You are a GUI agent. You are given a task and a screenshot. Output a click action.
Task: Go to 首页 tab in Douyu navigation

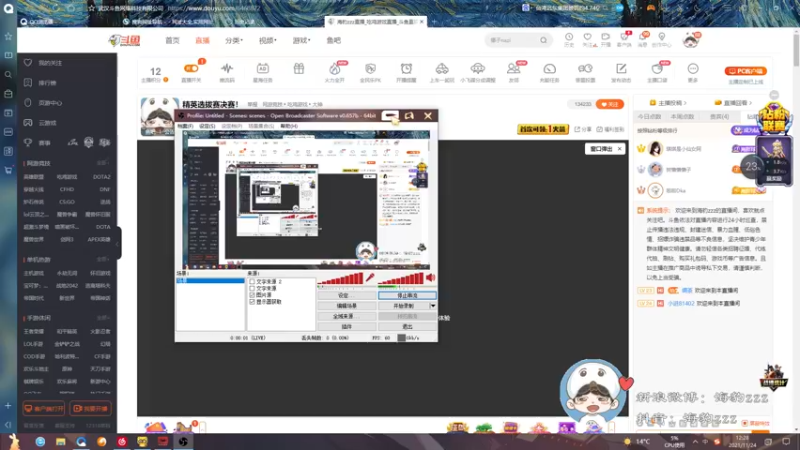pyautogui.click(x=172, y=40)
